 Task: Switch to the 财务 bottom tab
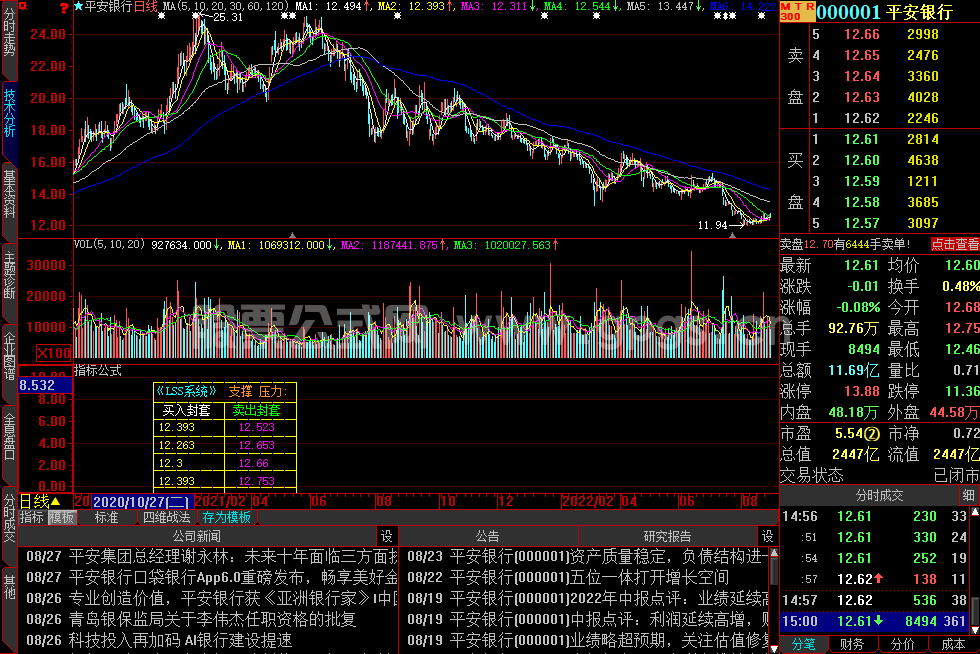[x=852, y=645]
